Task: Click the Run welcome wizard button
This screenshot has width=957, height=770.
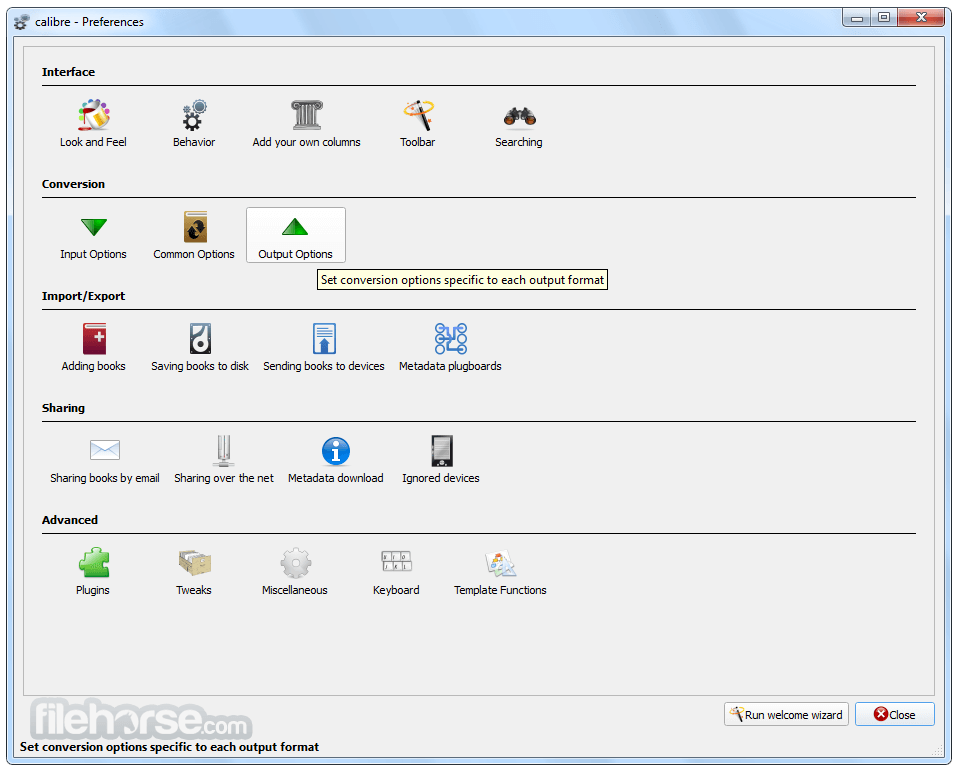Action: coord(786,714)
